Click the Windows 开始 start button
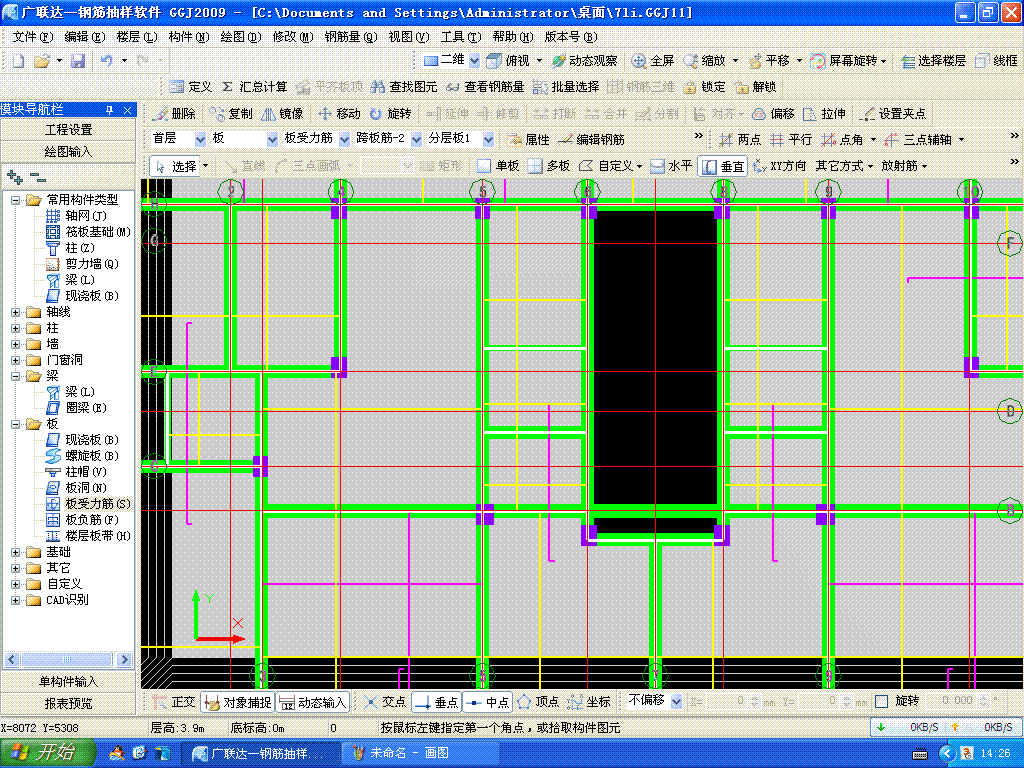This screenshot has width=1024, height=768. pyautogui.click(x=47, y=753)
